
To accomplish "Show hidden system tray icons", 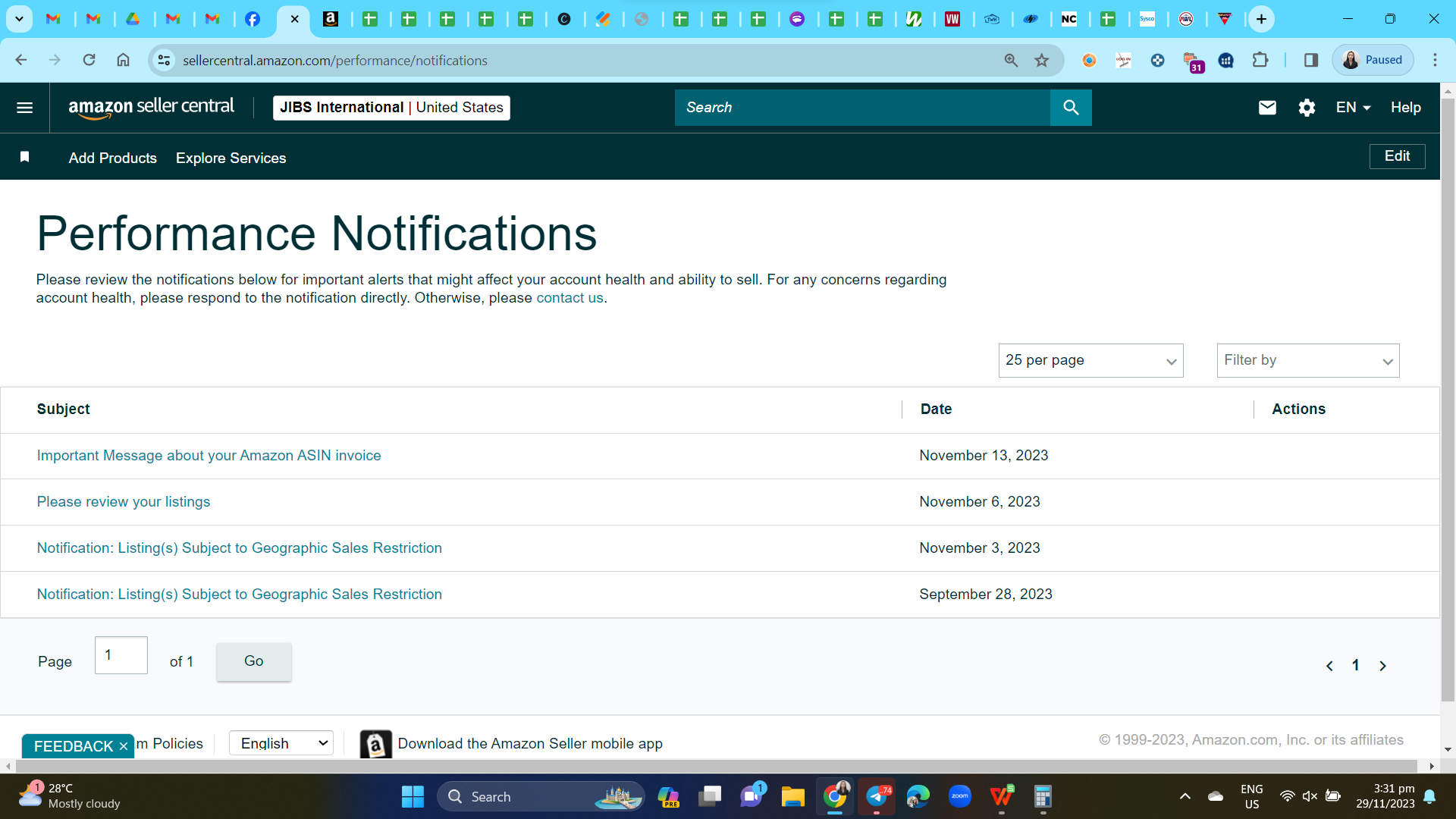I will pos(1185,797).
